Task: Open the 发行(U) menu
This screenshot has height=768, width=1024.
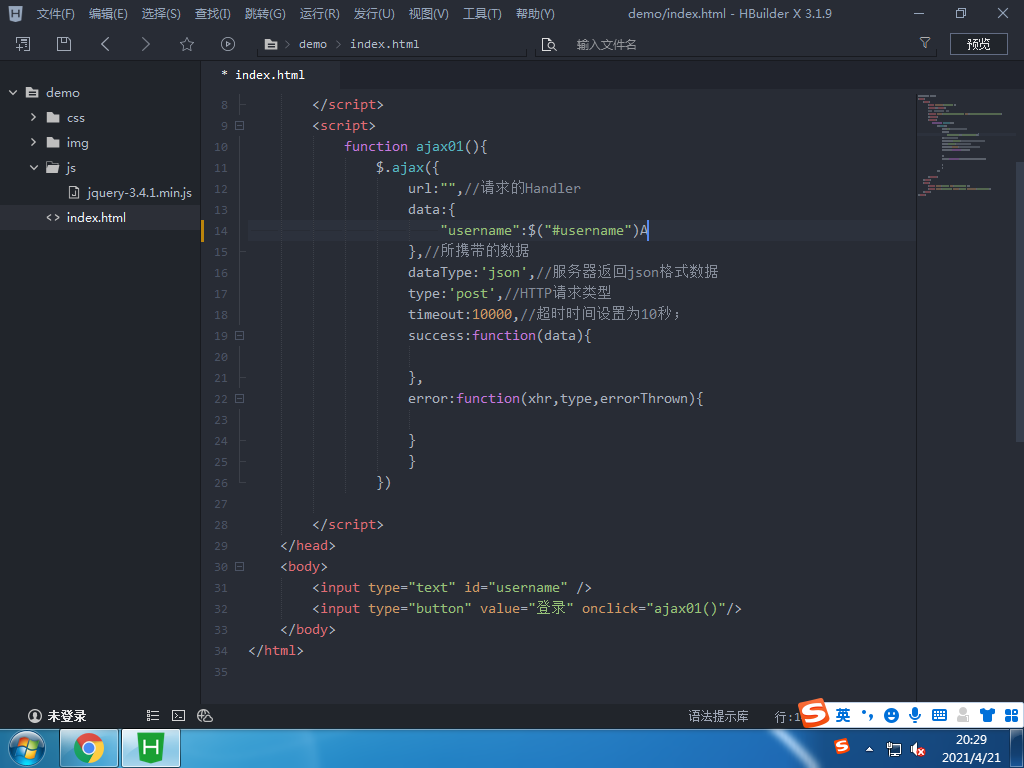Action: pos(374,14)
